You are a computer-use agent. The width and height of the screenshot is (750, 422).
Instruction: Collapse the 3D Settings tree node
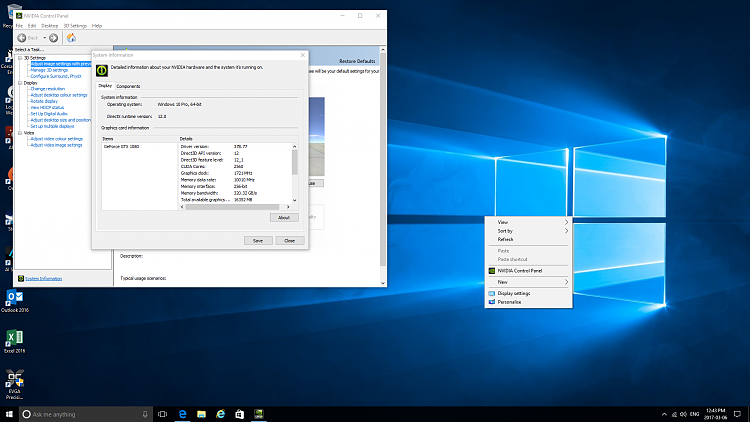[x=20, y=58]
